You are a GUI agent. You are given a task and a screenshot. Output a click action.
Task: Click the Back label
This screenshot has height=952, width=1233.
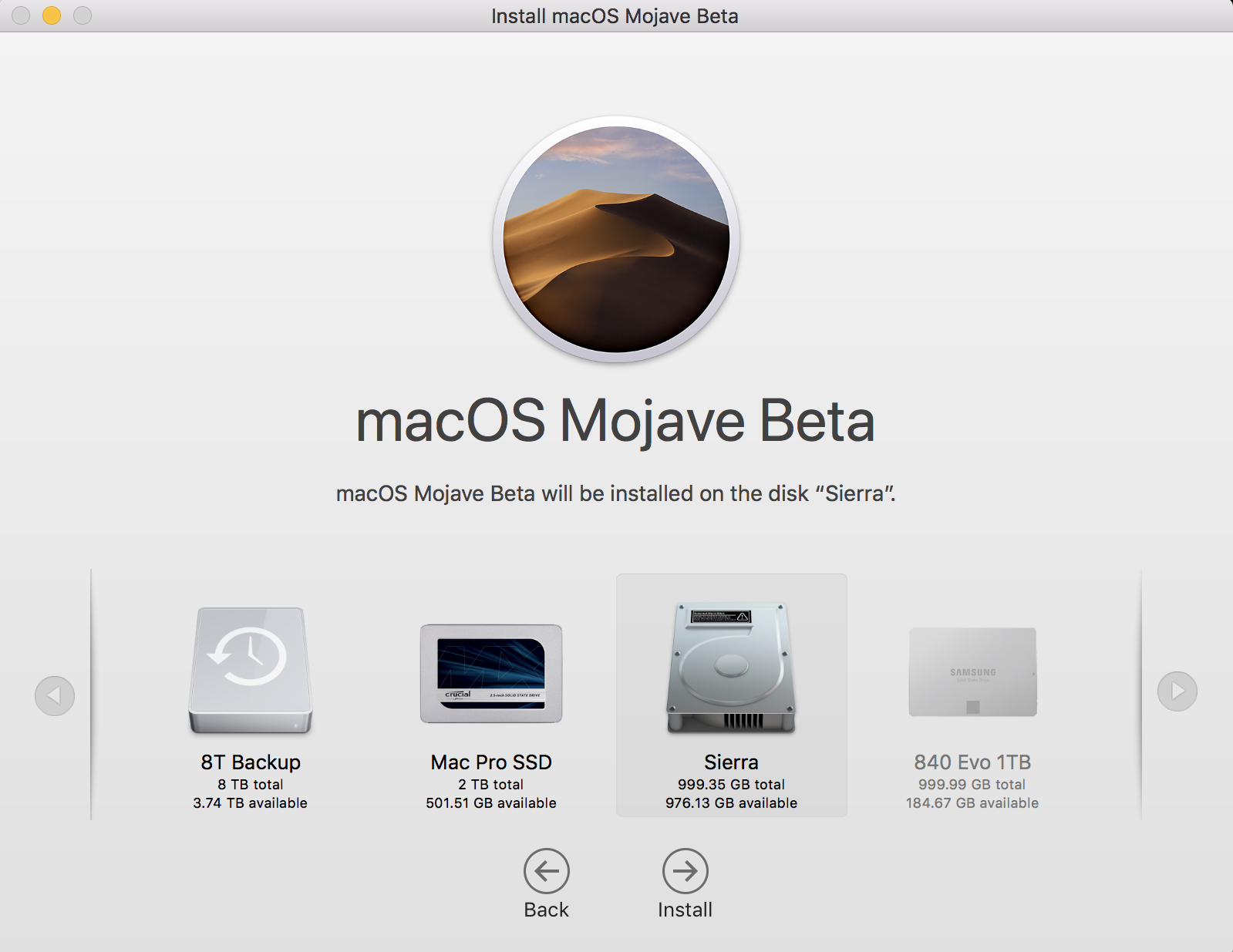pyautogui.click(x=547, y=910)
